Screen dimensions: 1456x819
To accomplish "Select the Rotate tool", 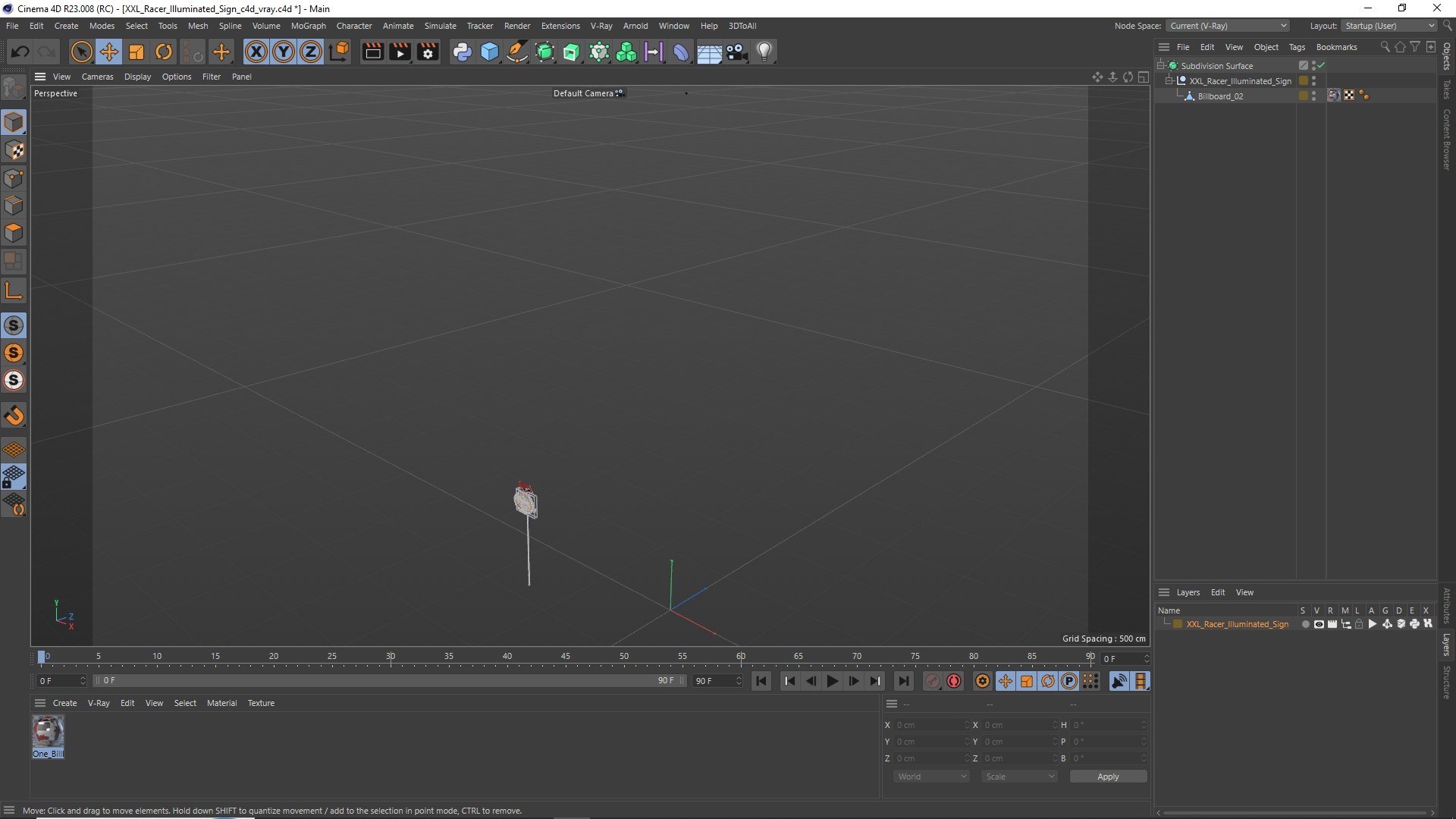I will point(164,52).
